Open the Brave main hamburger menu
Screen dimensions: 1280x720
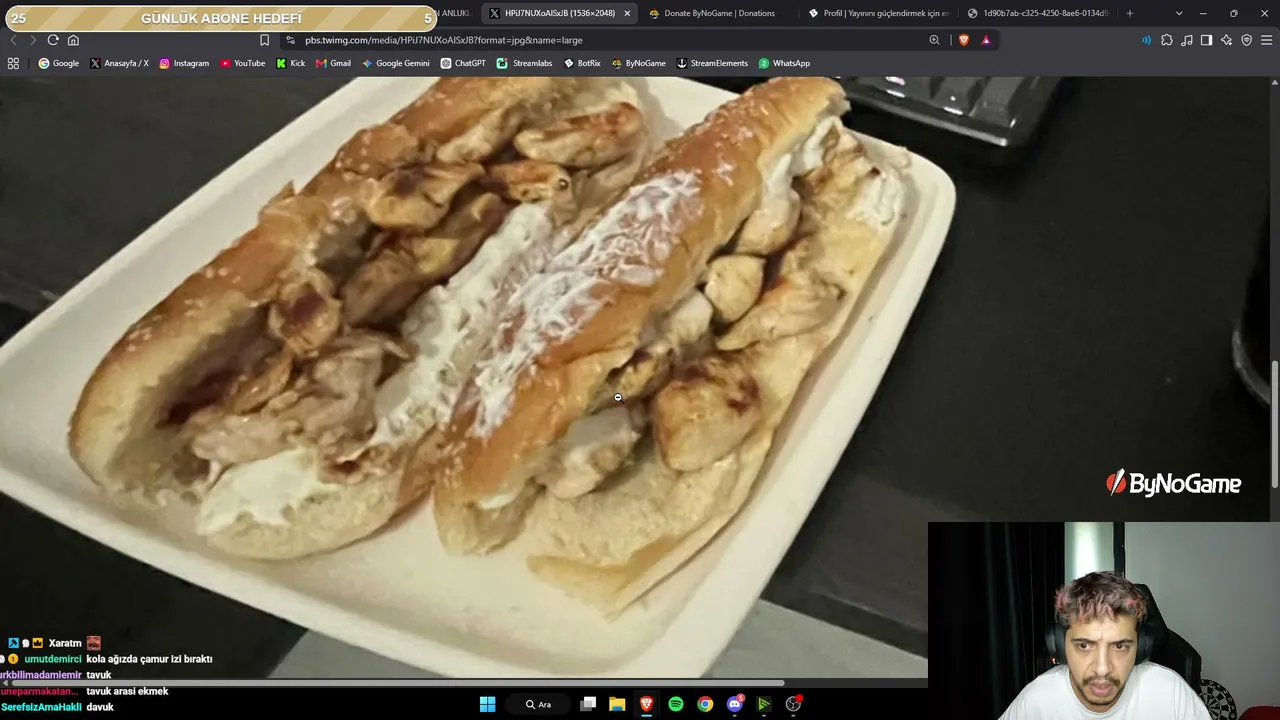(x=1266, y=40)
